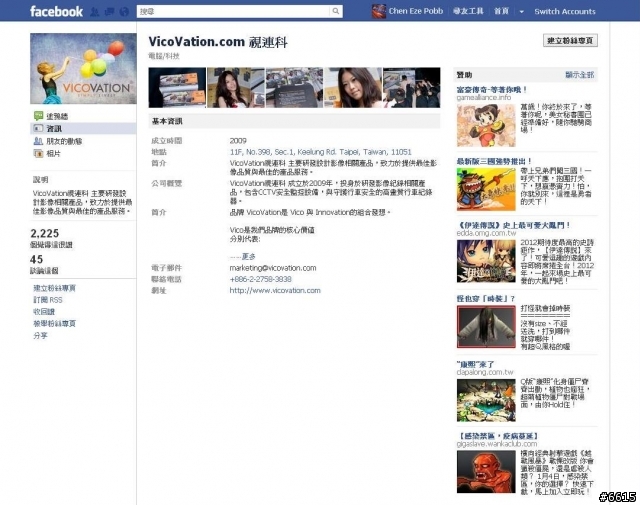Image resolution: width=640 pixels, height=505 pixels.
Task: Click the create fan page button at top right
Action: 570,40
